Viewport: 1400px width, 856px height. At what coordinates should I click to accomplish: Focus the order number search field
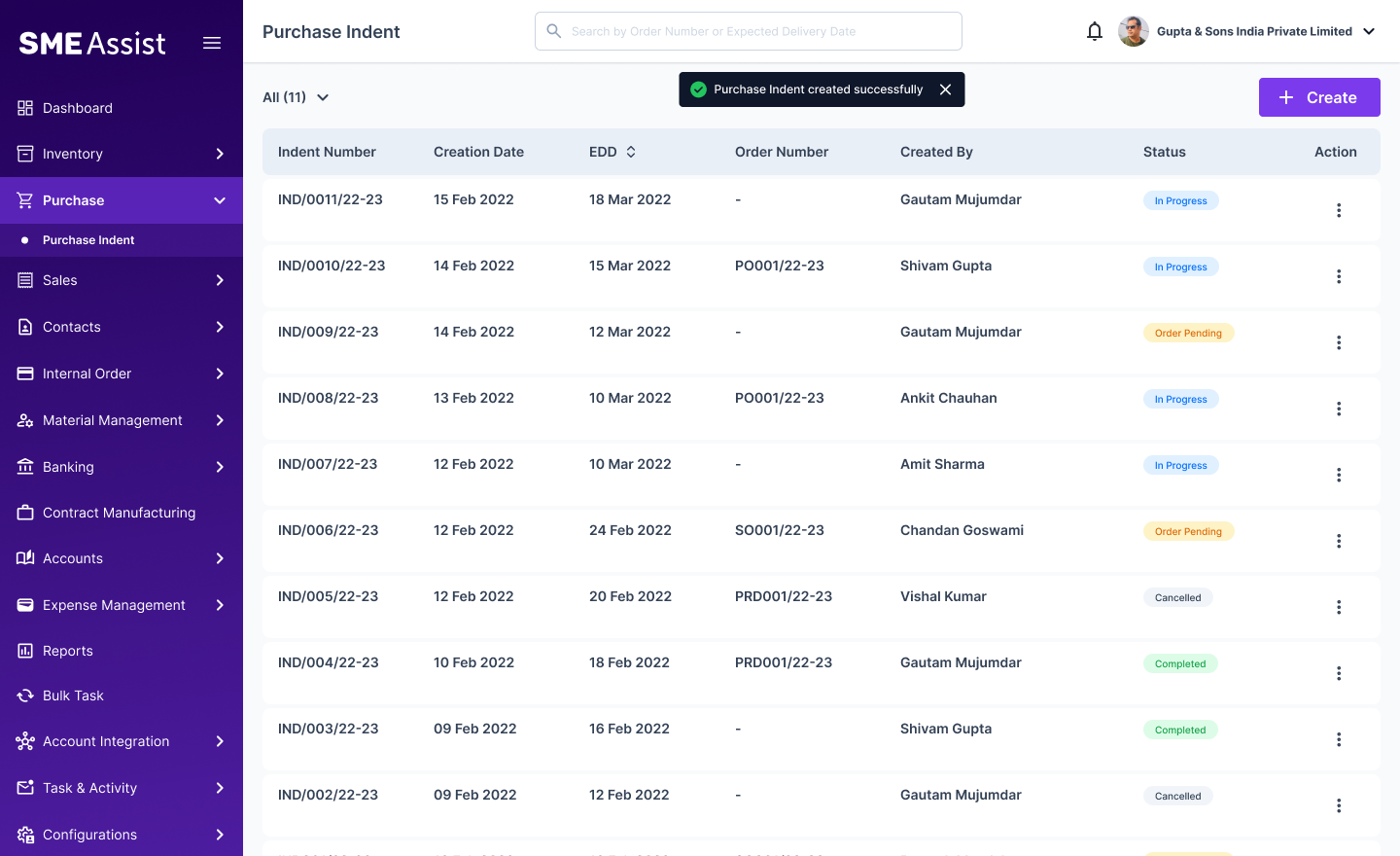tap(749, 31)
